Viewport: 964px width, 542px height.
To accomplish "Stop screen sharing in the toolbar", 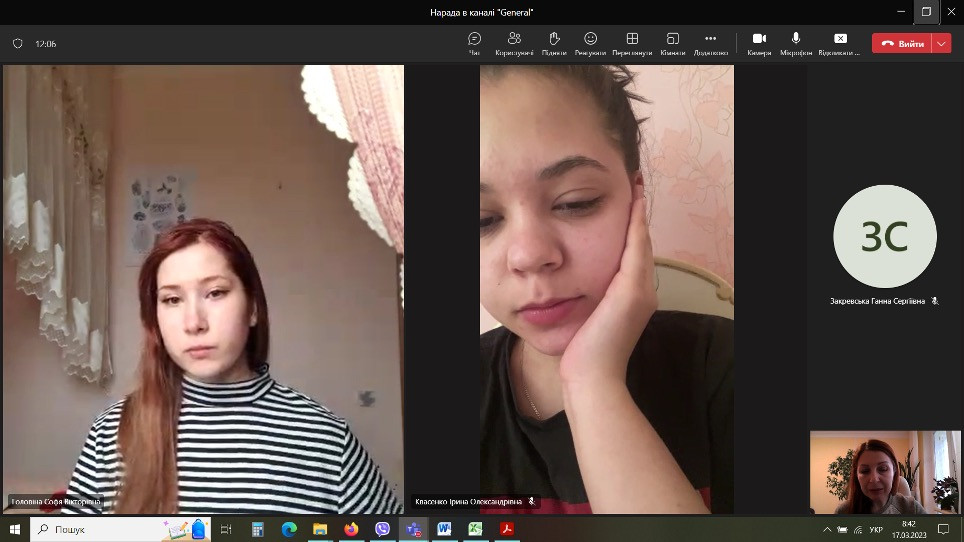I will (x=839, y=43).
